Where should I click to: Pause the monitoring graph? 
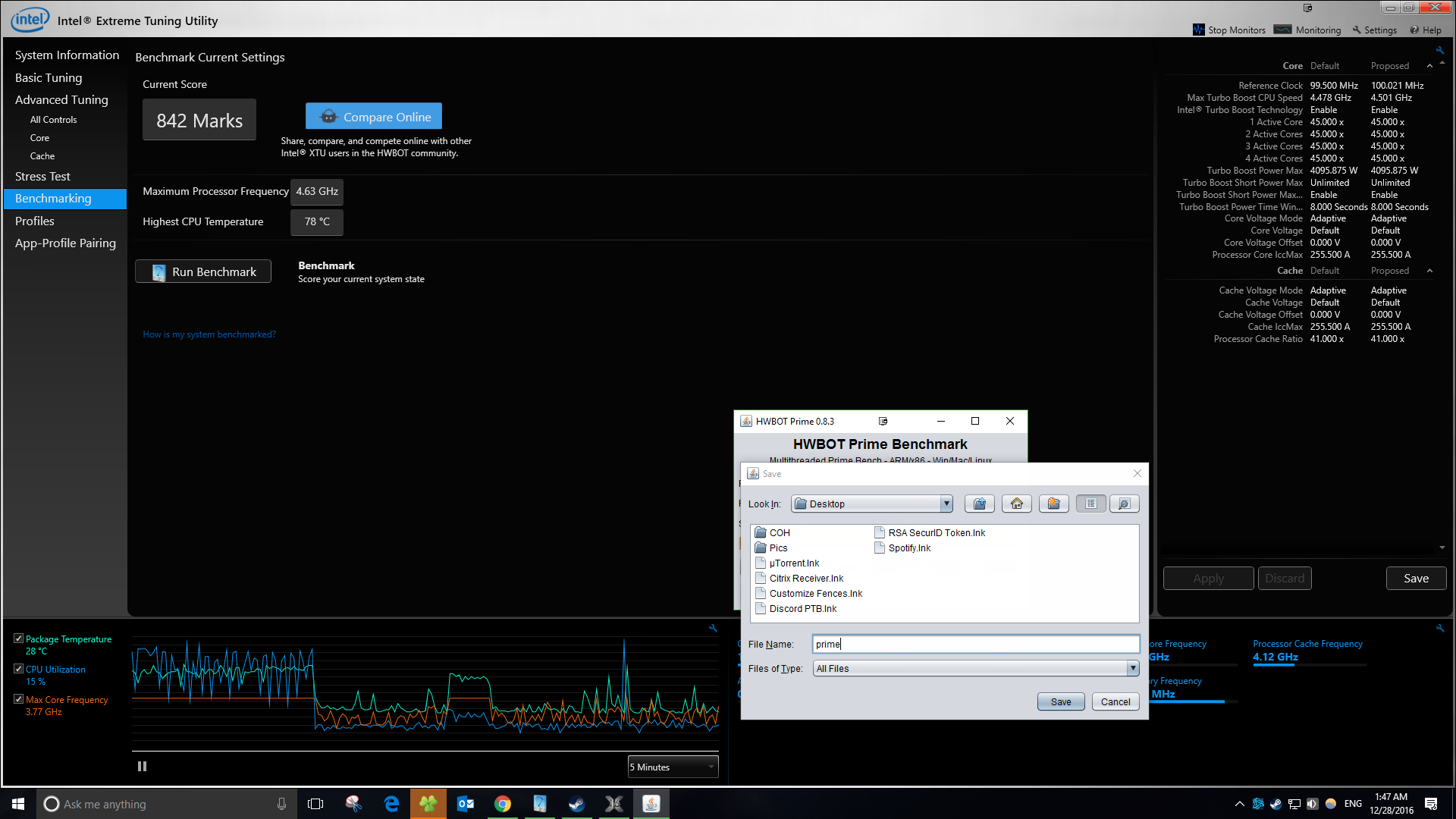click(x=142, y=767)
